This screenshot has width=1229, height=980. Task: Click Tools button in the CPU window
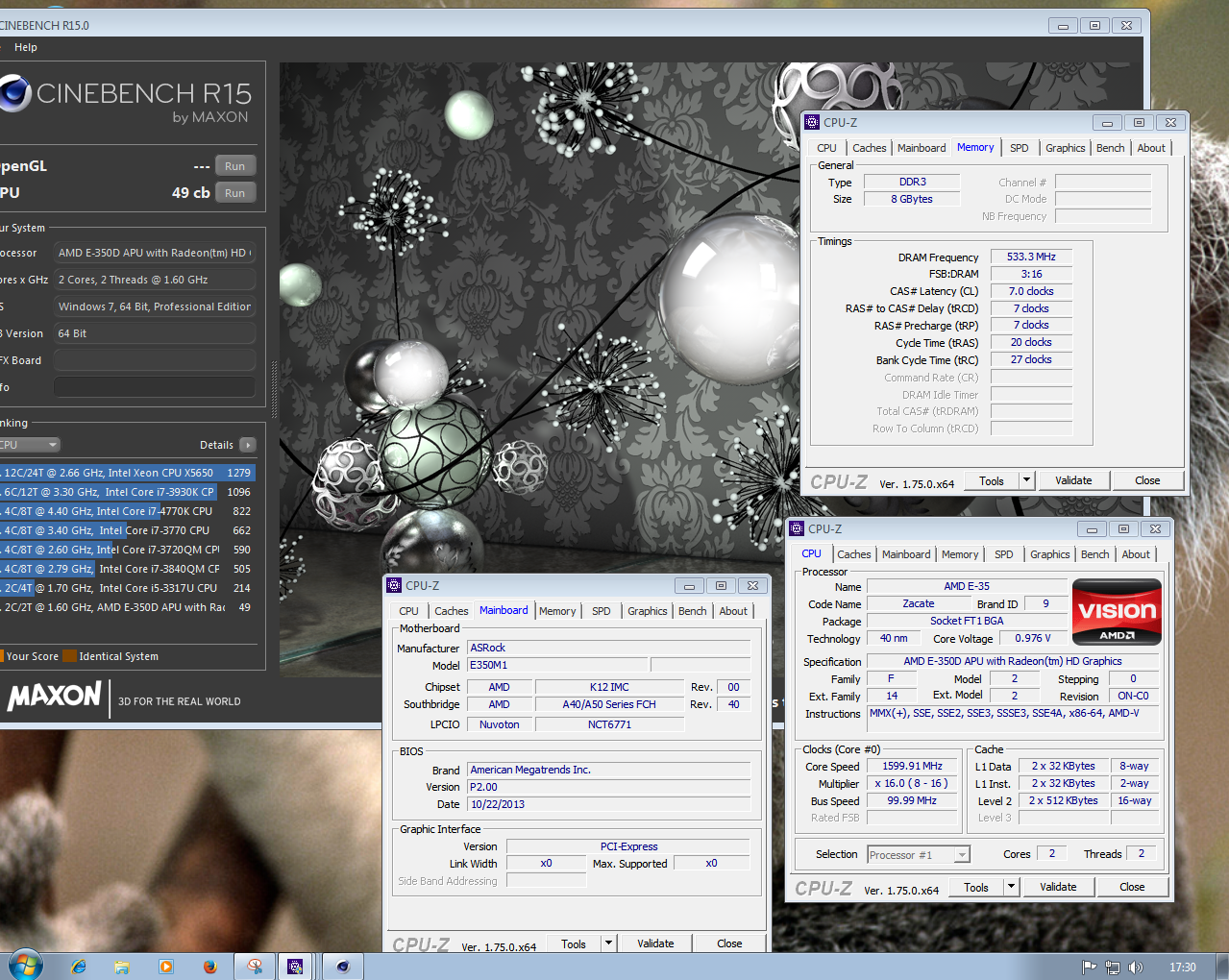[976, 887]
